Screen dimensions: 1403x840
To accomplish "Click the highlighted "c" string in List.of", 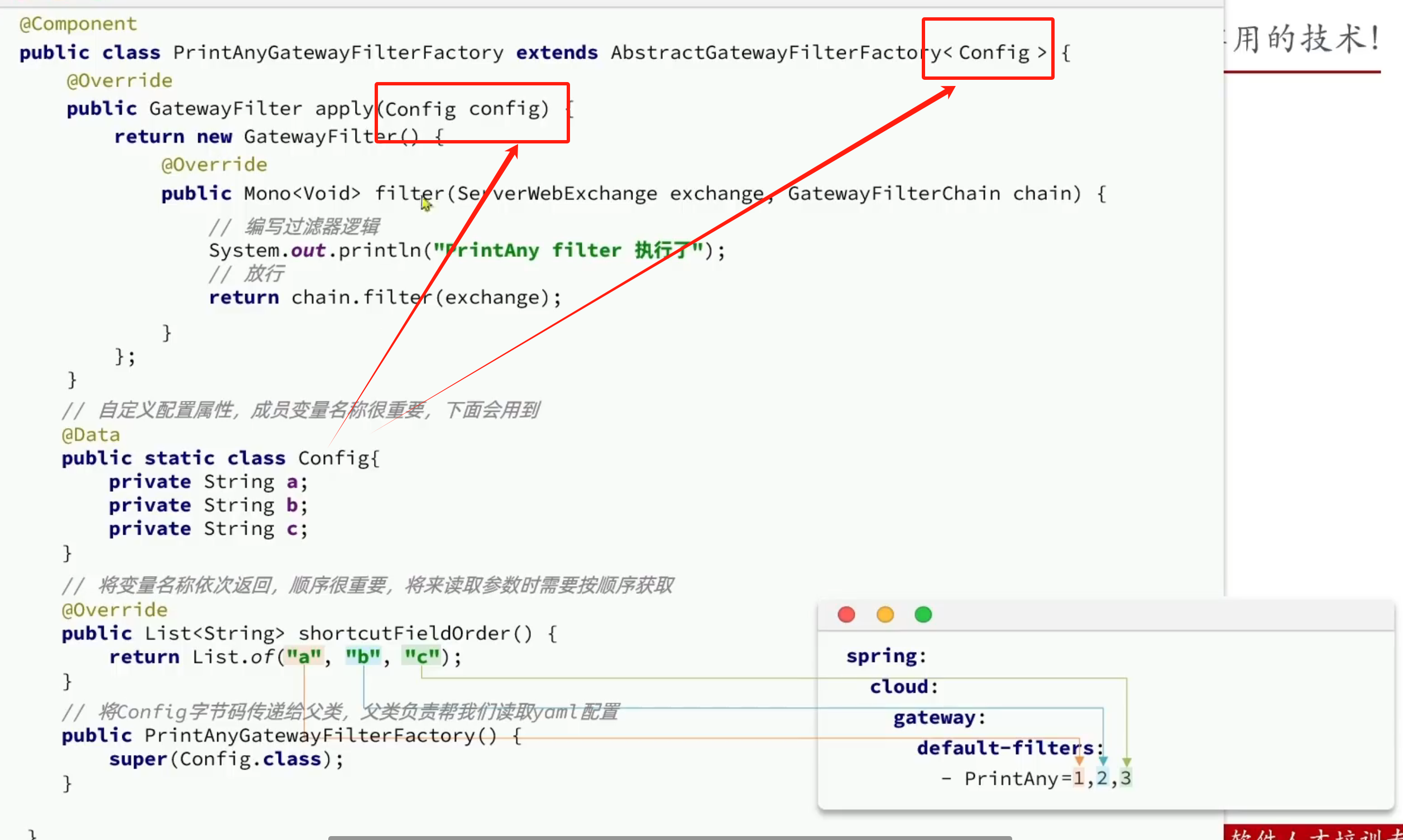I will (422, 656).
